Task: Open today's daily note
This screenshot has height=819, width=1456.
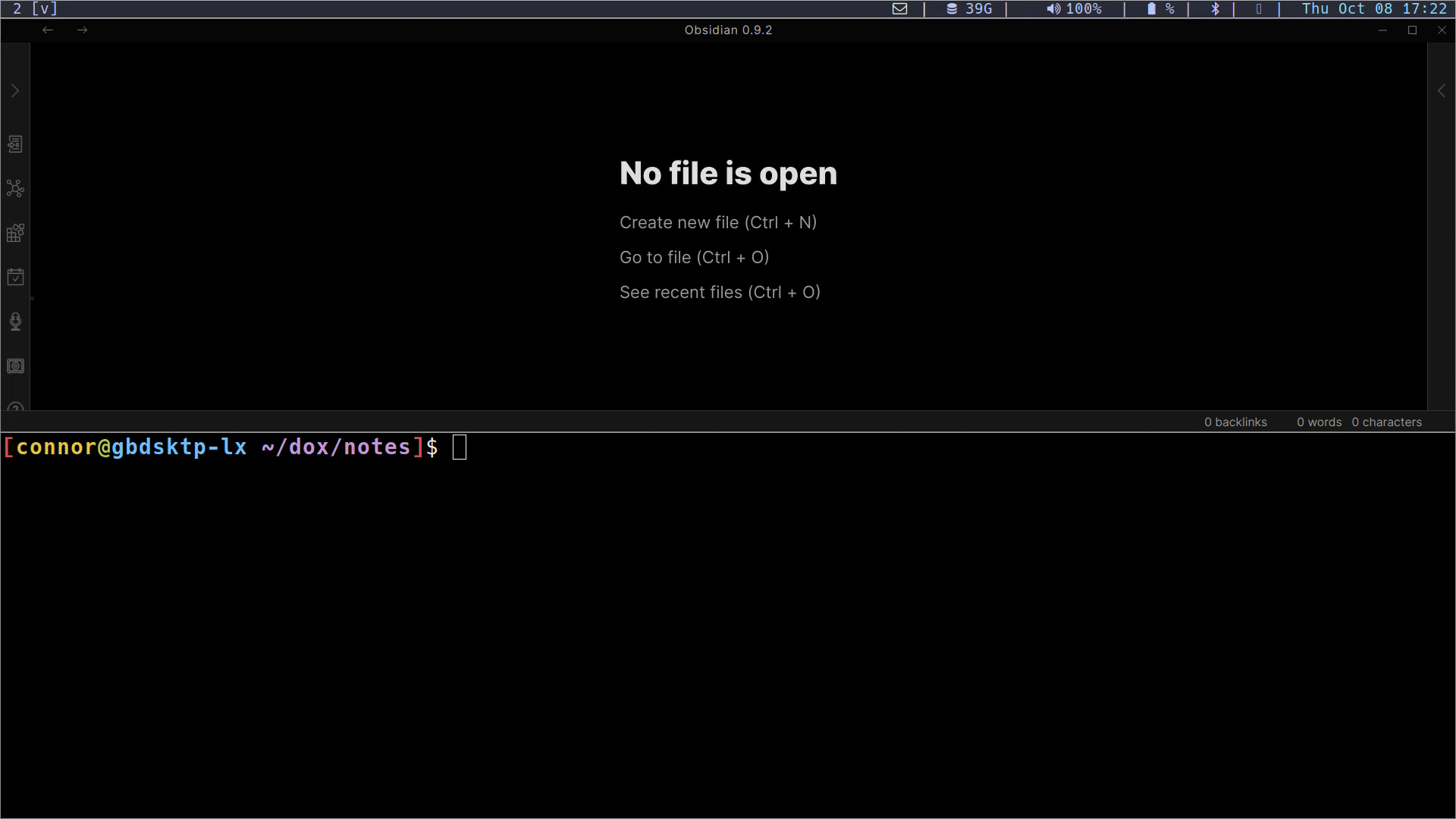Action: click(x=15, y=277)
